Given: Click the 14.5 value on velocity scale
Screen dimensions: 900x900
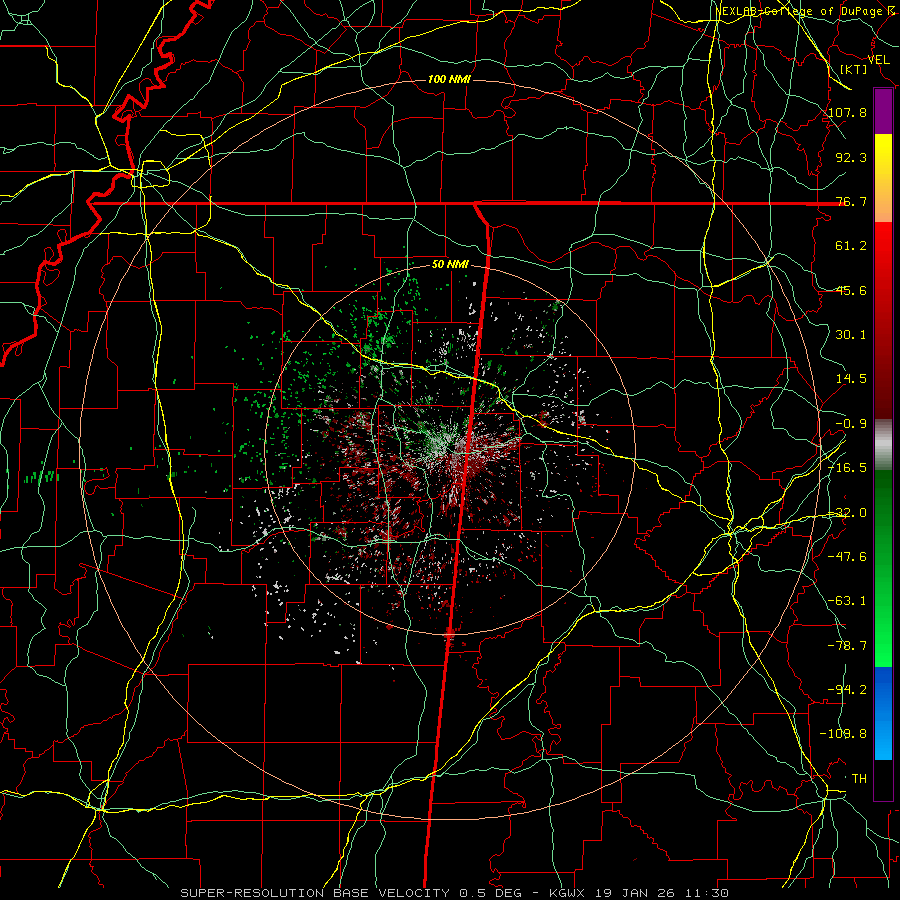Looking at the screenshot, I should 851,379.
